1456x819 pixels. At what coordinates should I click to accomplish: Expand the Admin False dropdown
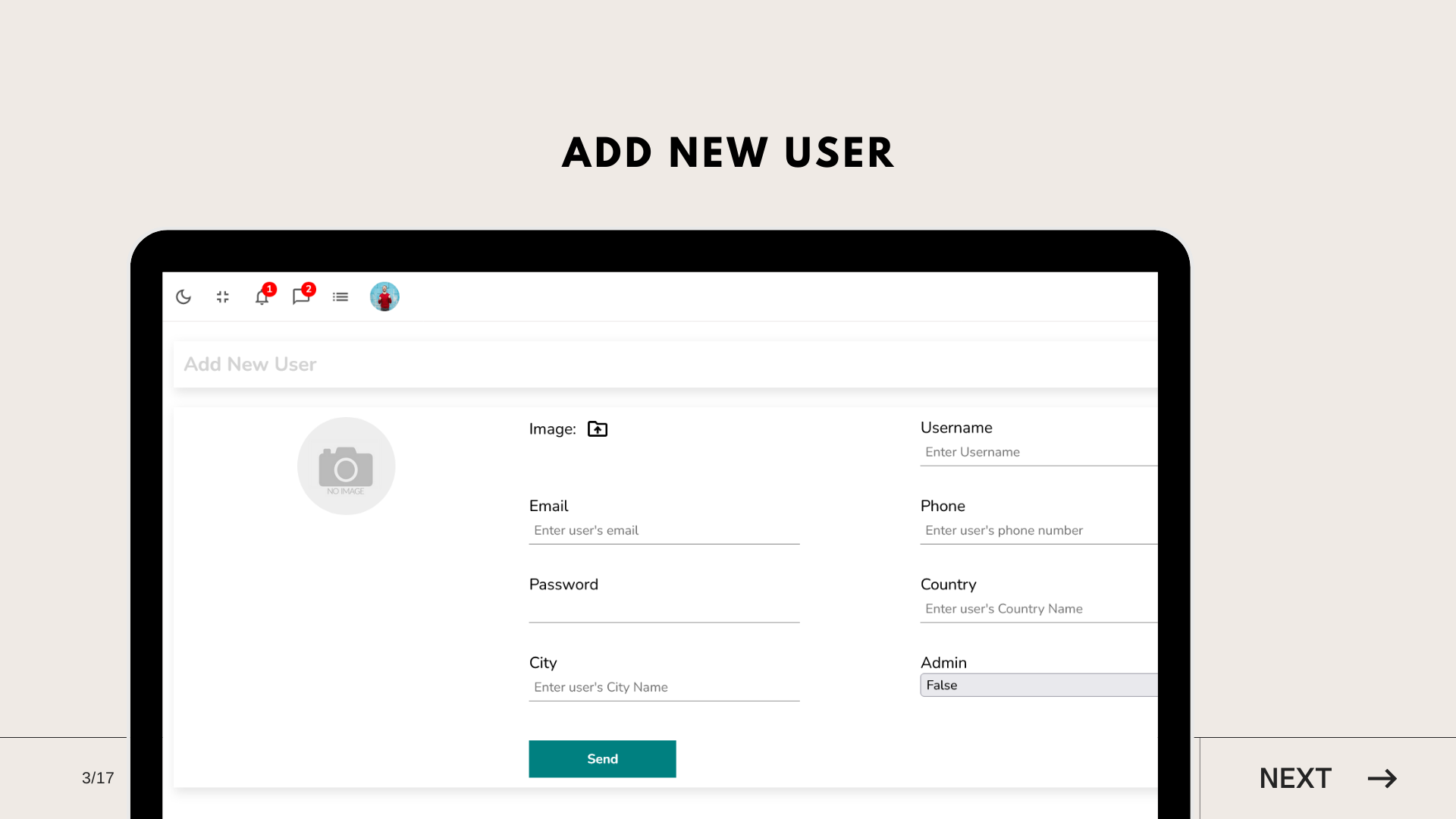(x=1039, y=685)
